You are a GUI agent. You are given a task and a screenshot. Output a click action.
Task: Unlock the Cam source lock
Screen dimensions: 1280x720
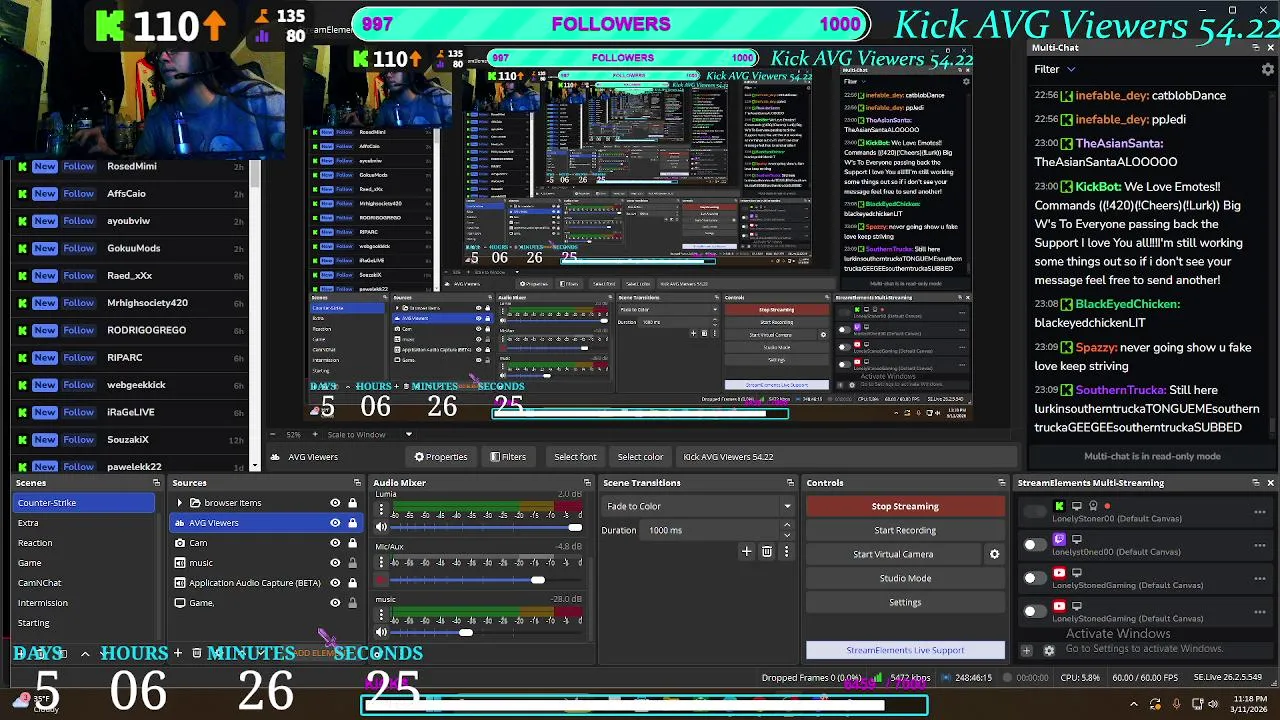click(352, 543)
